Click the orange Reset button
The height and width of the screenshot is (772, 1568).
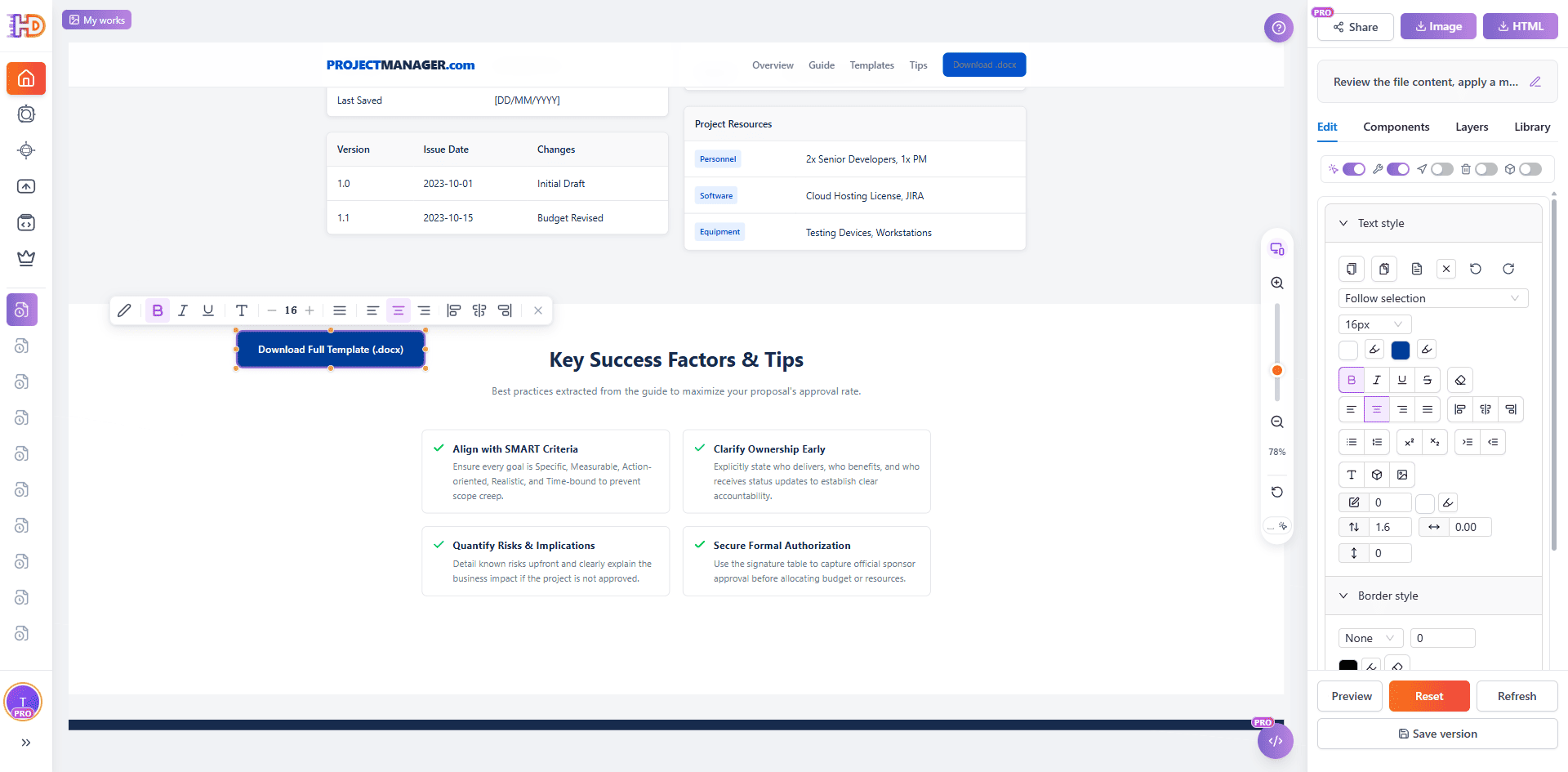point(1429,696)
